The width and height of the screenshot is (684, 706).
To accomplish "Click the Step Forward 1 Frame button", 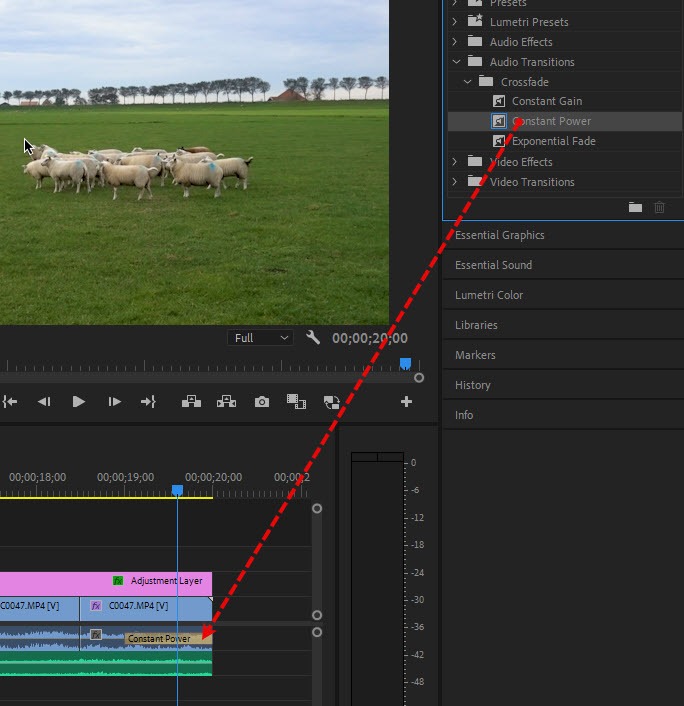I will click(x=114, y=401).
